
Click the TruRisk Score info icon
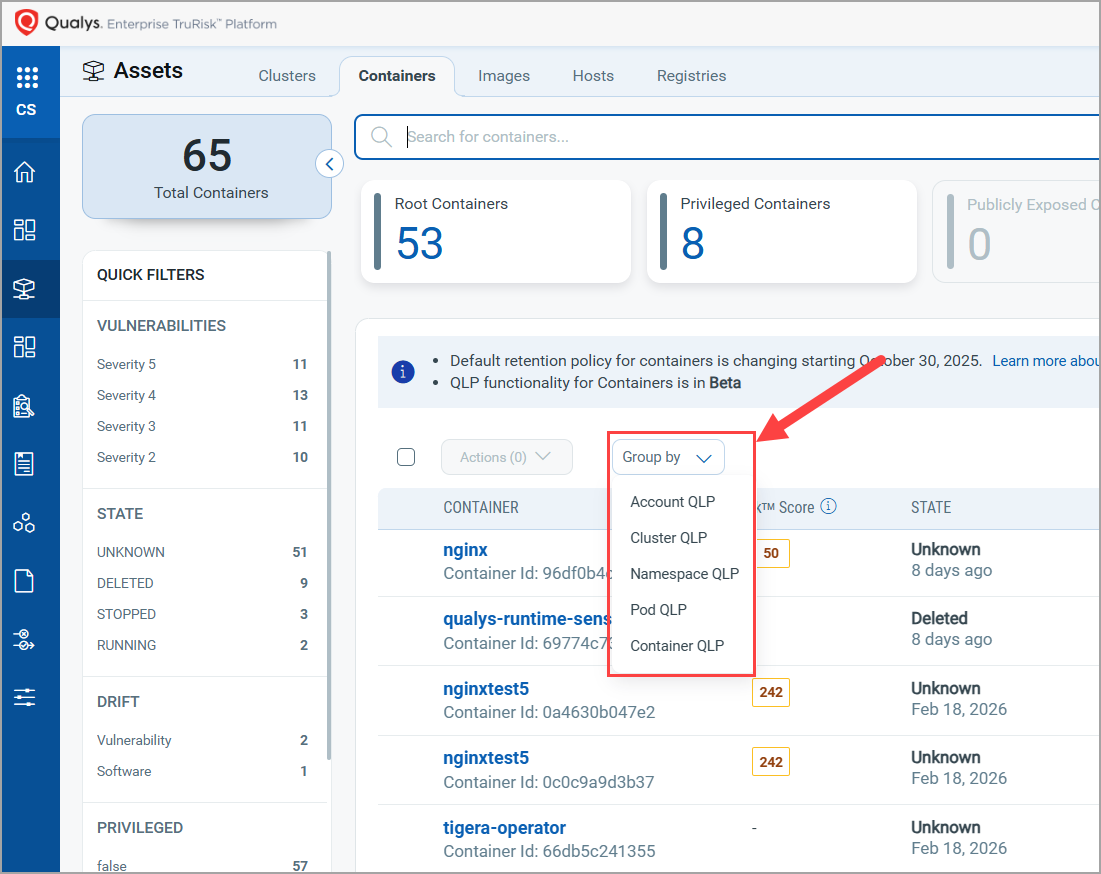pos(828,507)
